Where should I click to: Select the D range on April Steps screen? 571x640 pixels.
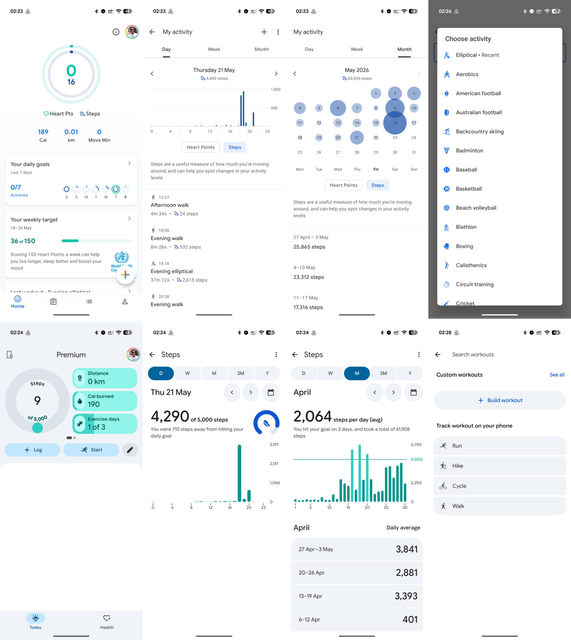[304, 373]
